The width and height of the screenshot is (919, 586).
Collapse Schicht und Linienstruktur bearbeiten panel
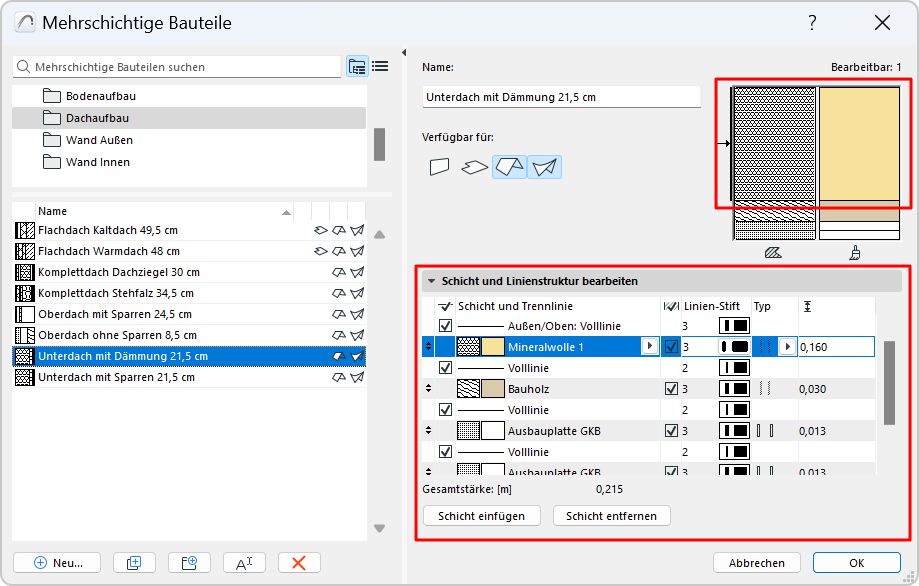(432, 281)
